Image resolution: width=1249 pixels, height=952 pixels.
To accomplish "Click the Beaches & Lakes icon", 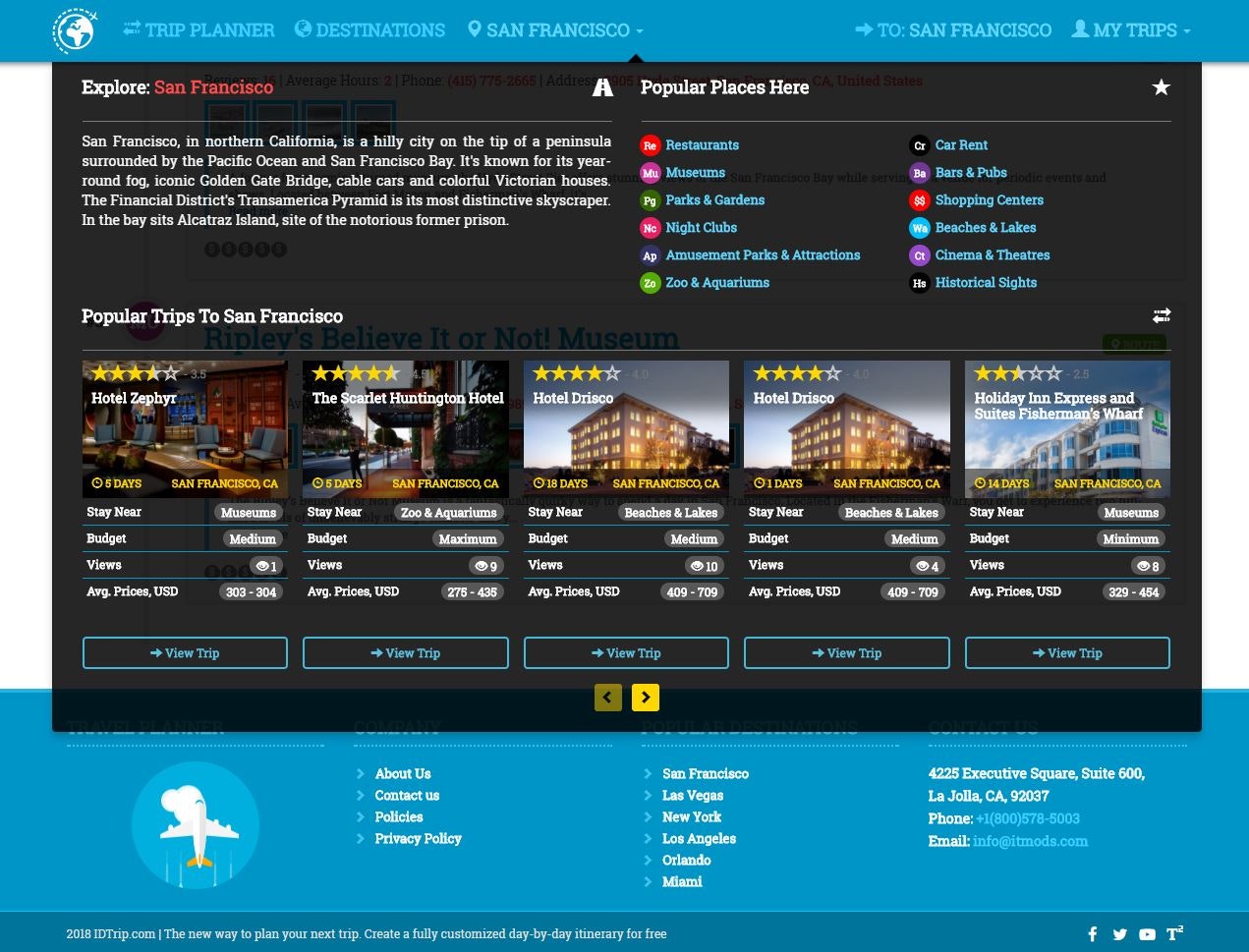I will pos(919,227).
